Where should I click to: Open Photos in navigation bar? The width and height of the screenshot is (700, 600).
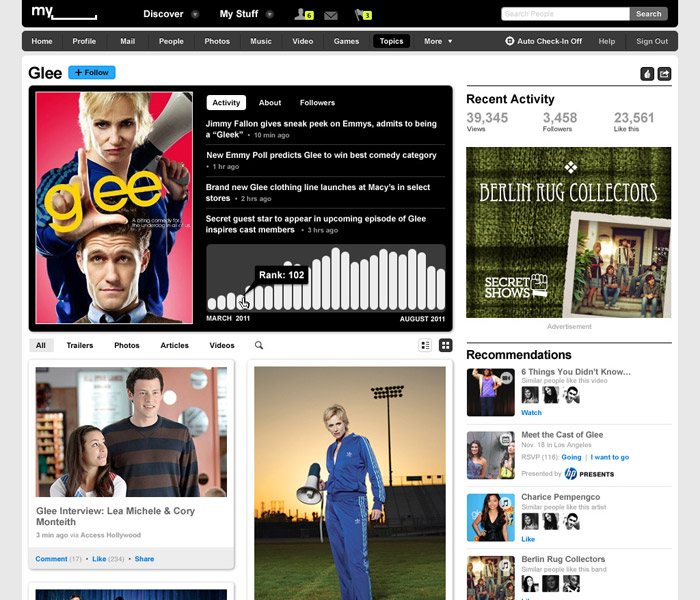pos(217,41)
